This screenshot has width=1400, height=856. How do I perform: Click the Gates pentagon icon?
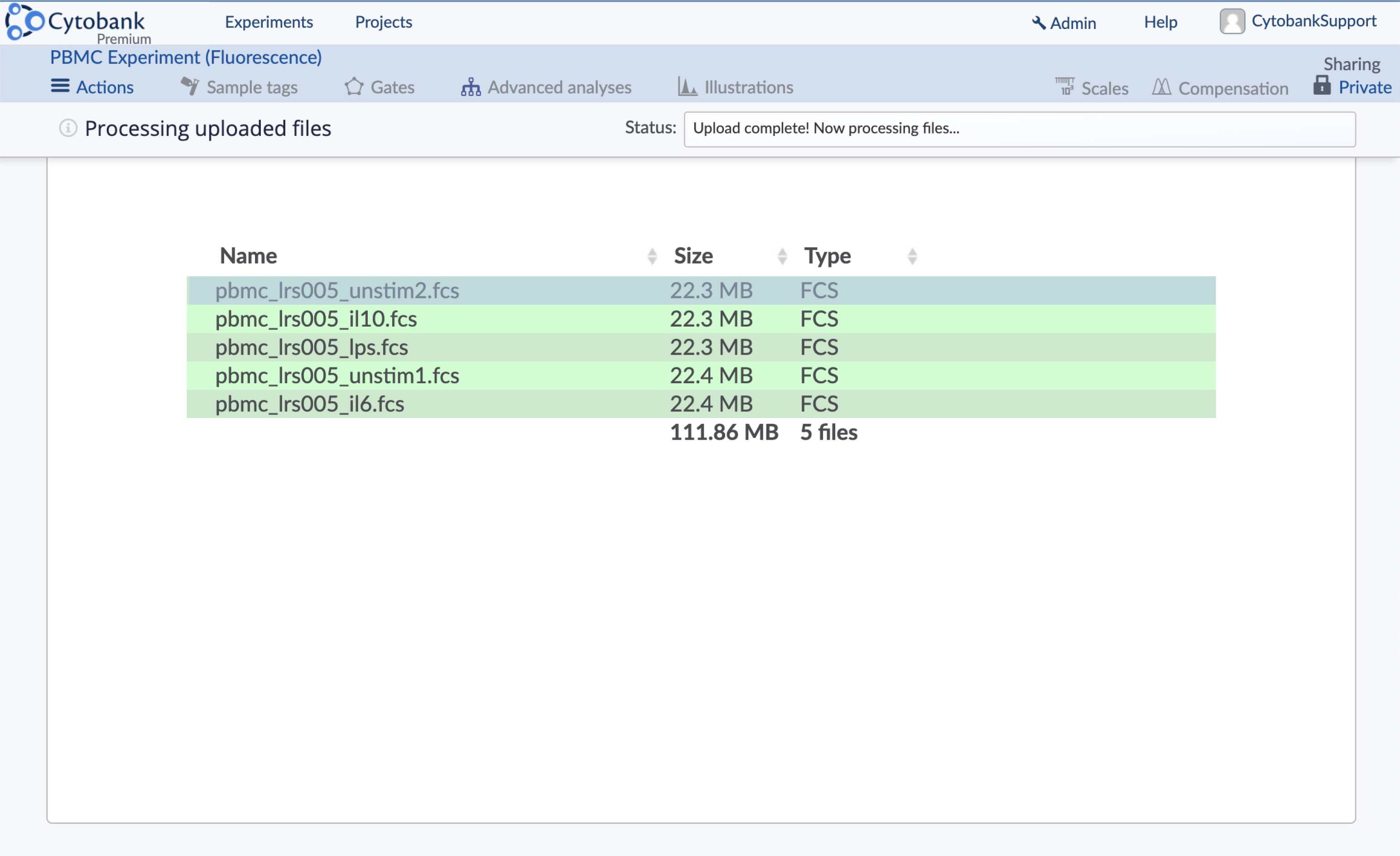point(354,87)
